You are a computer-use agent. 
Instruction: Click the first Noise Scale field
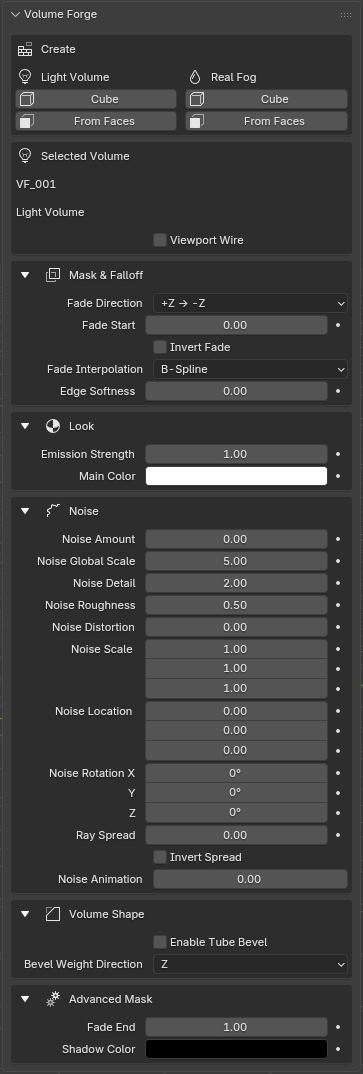[236, 649]
